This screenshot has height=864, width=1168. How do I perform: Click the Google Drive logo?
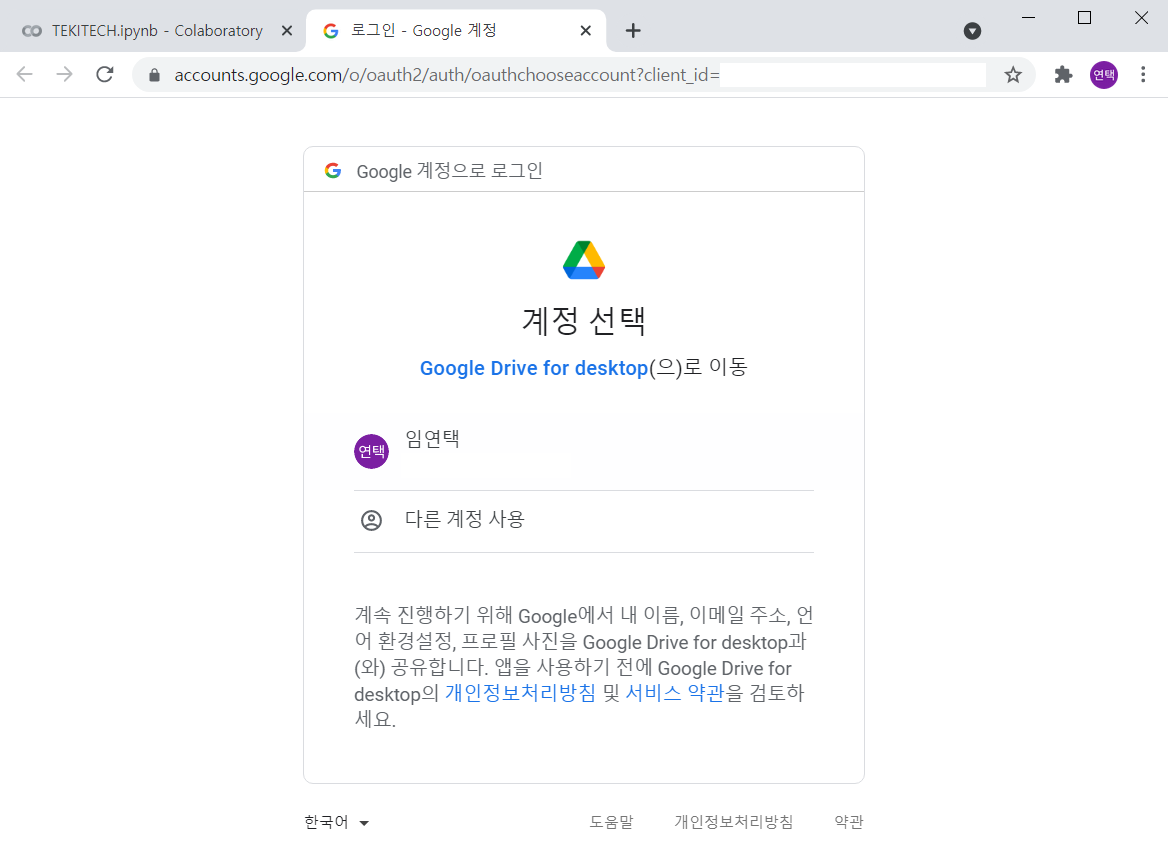click(x=584, y=260)
